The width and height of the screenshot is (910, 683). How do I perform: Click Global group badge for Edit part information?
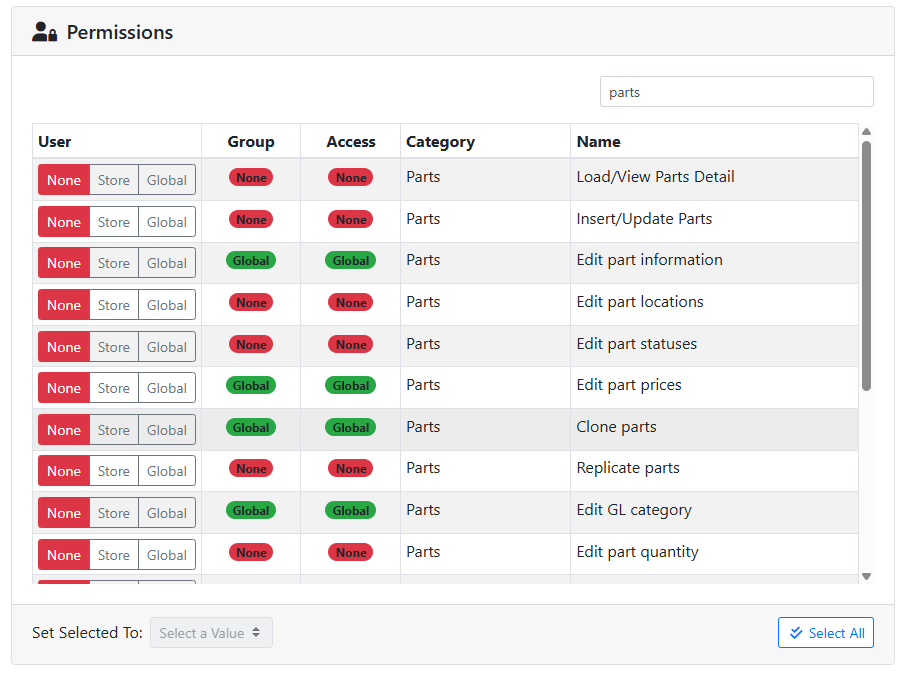click(x=251, y=261)
